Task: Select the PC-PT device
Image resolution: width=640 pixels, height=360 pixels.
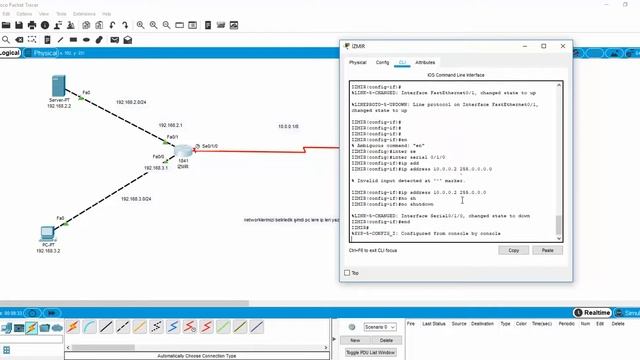Action: [x=47, y=233]
